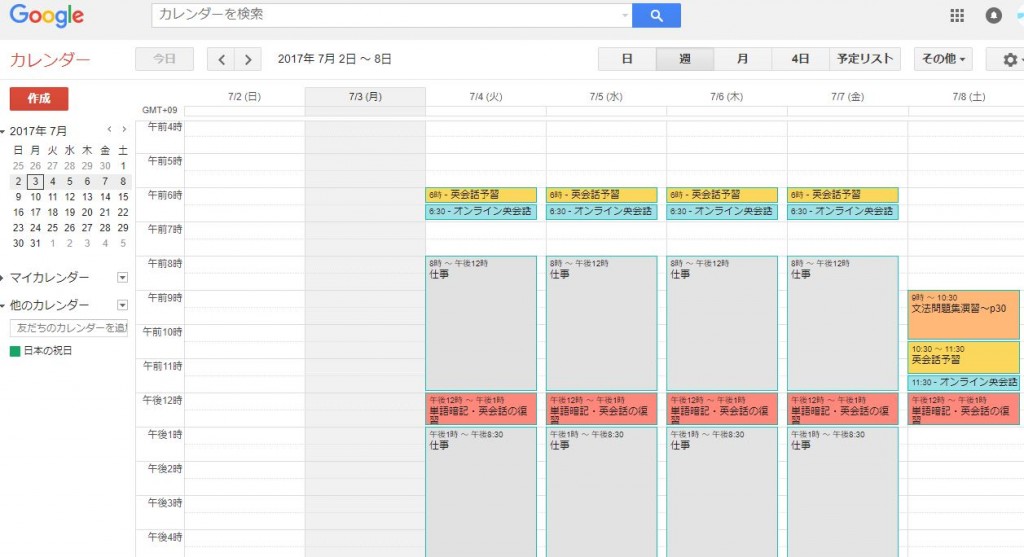Select July 8 in mini calendar
The height and width of the screenshot is (557, 1024).
[123, 182]
